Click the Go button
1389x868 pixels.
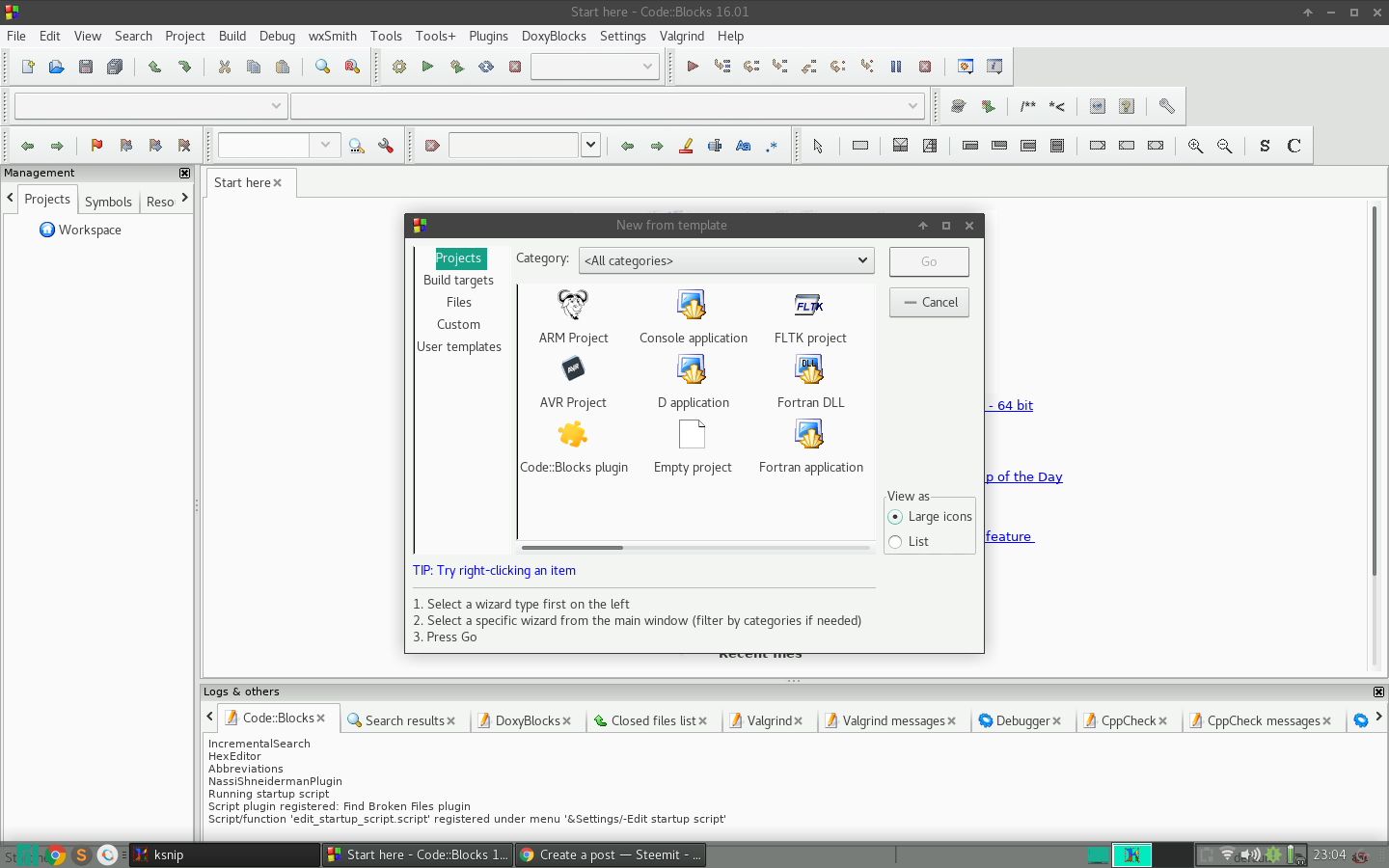[x=929, y=261]
